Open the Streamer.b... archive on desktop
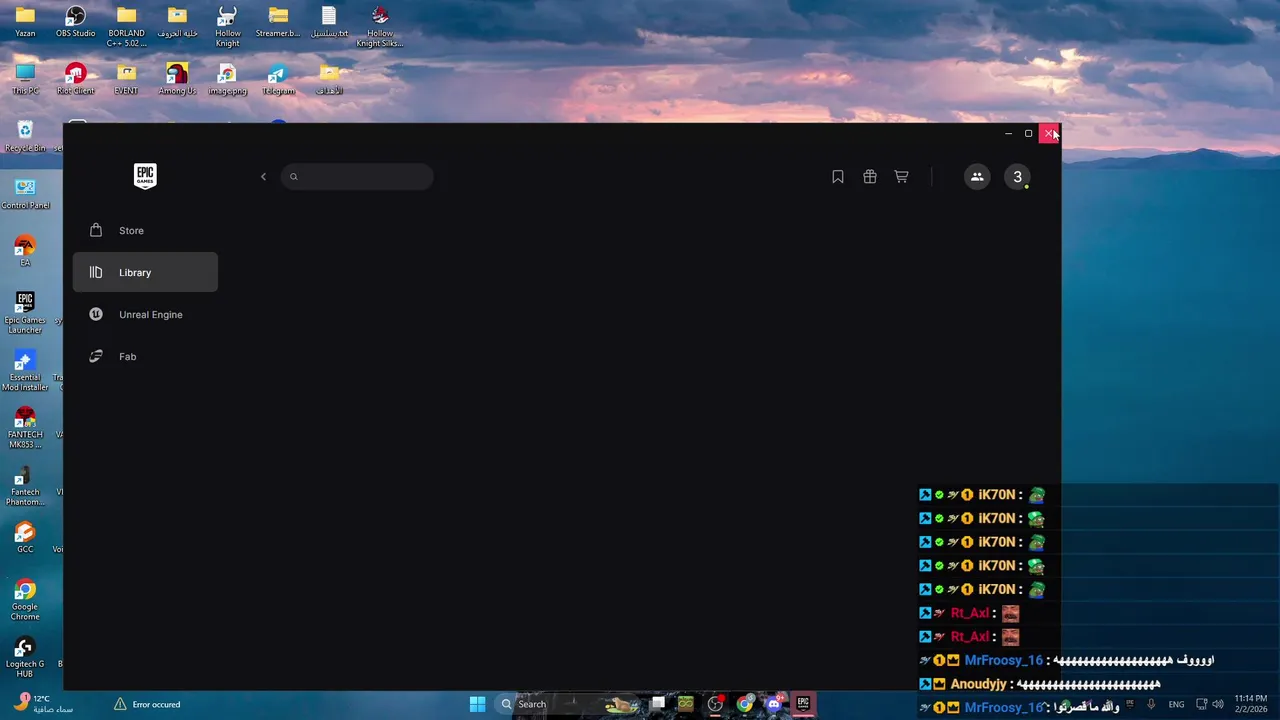The height and width of the screenshot is (720, 1280). coord(278,22)
